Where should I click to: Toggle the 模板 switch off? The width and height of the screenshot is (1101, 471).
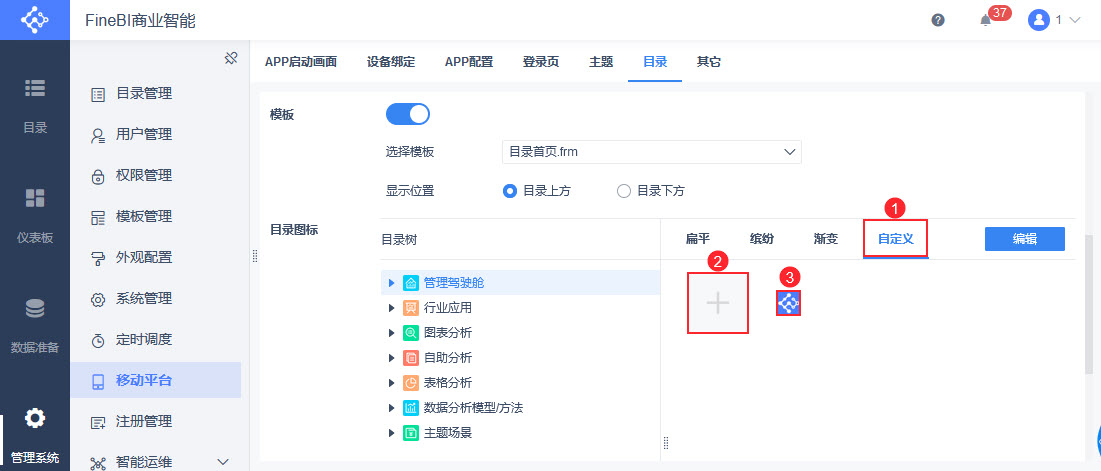pyautogui.click(x=407, y=114)
